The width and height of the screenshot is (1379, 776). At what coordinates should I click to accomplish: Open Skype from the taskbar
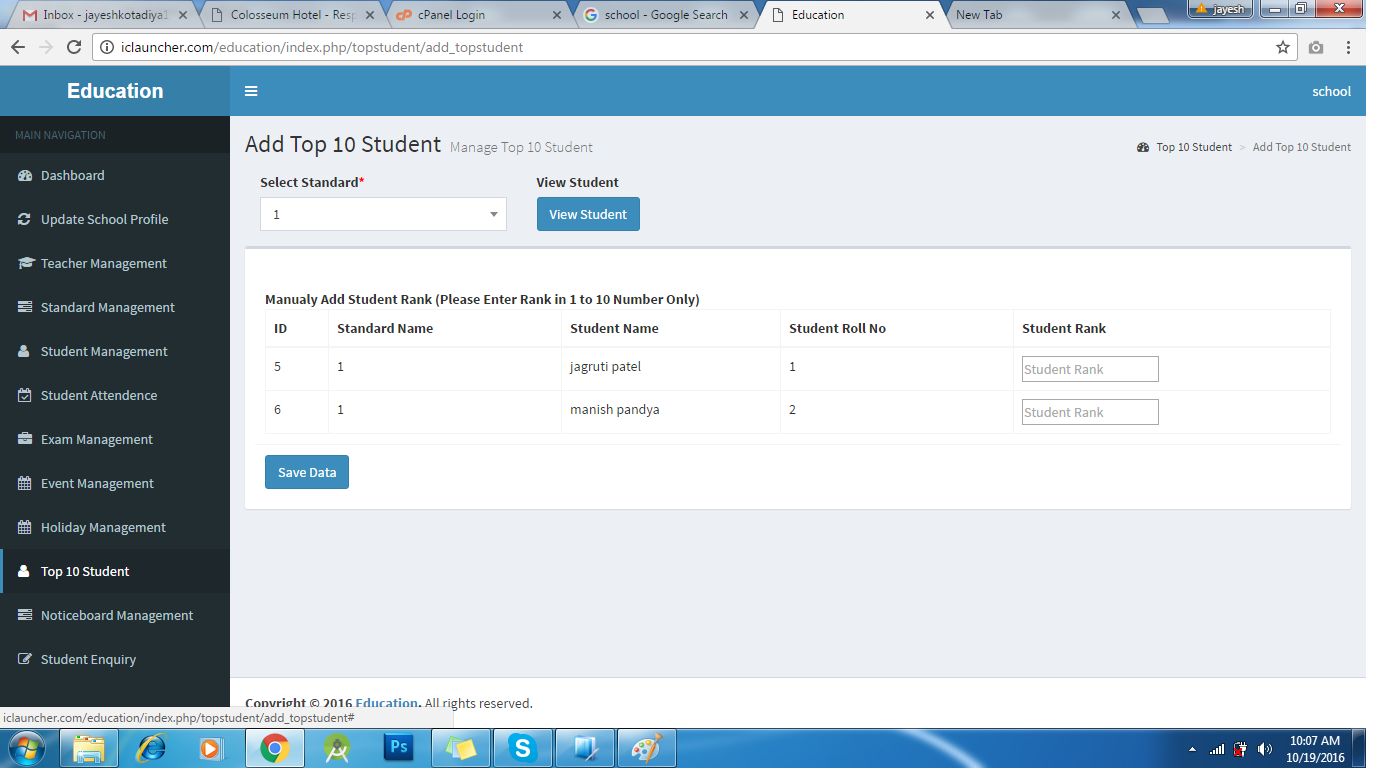[x=522, y=748]
